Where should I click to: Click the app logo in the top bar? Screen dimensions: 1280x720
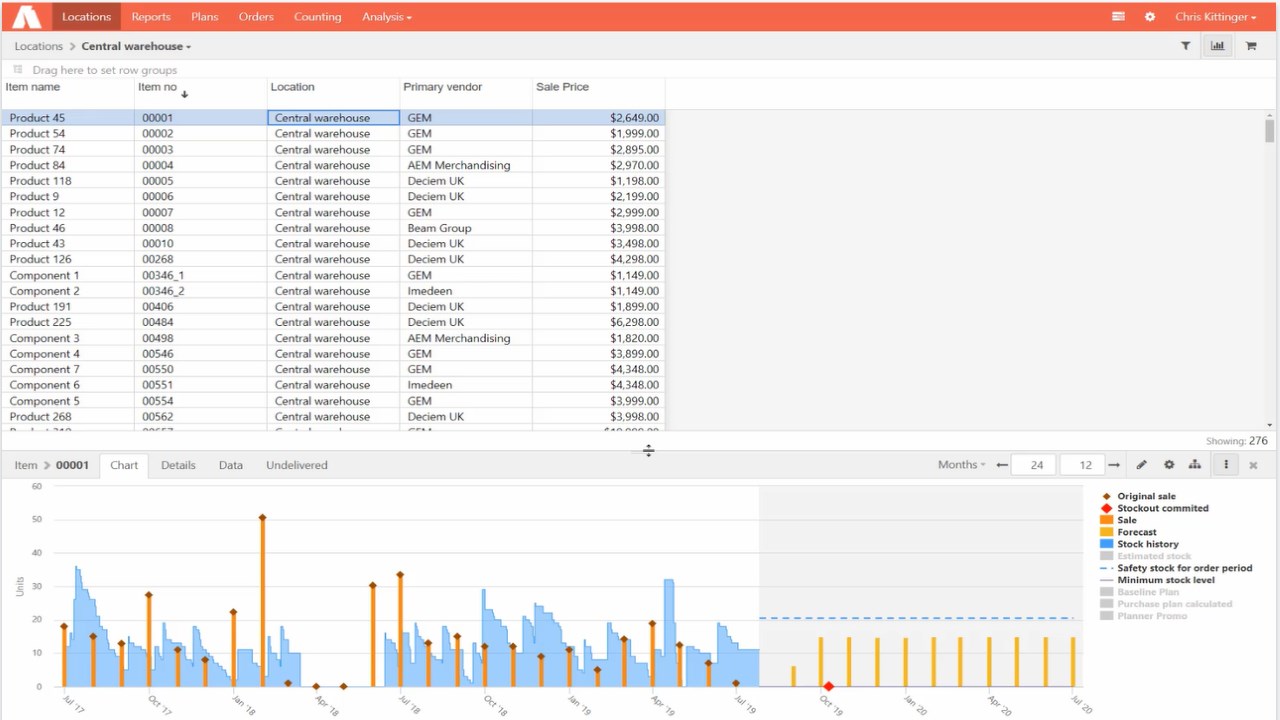point(26,16)
